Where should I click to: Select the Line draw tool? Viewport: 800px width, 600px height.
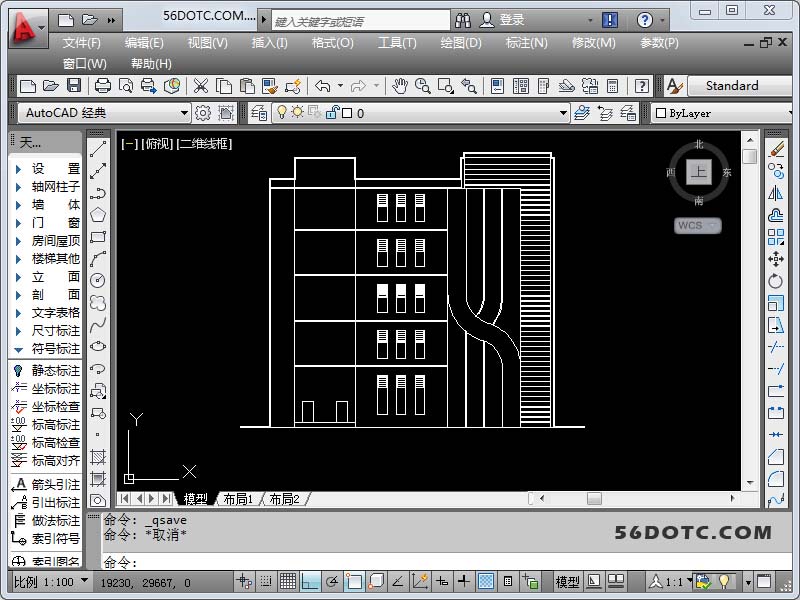[x=98, y=148]
